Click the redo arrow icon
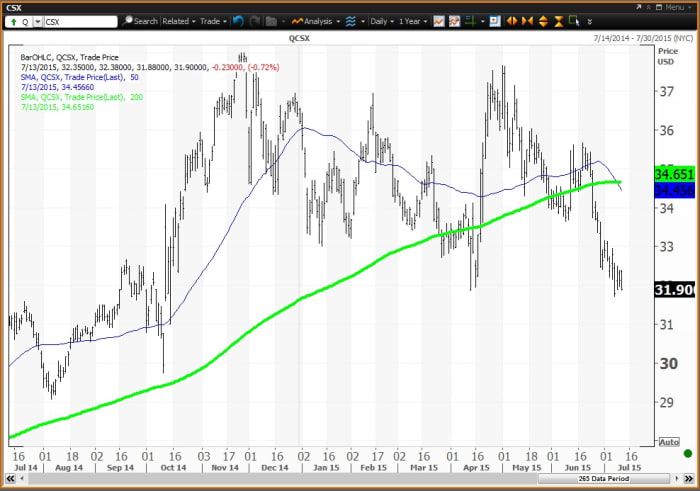 pyautogui.click(x=254, y=20)
